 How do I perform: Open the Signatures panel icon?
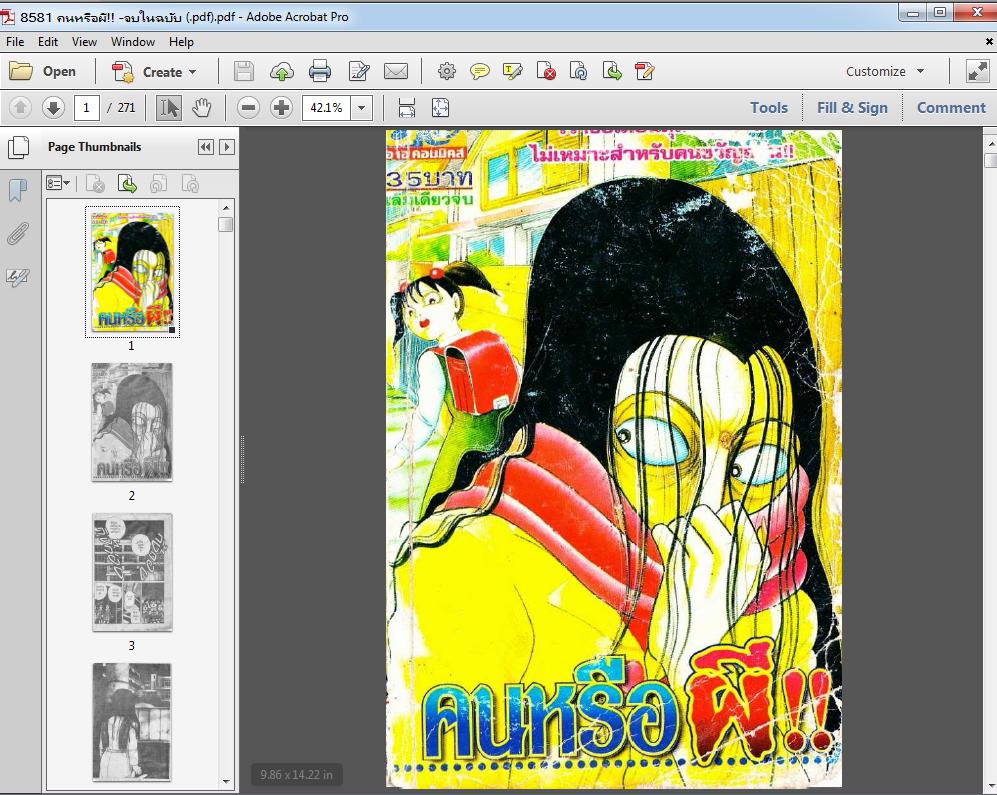(18, 277)
